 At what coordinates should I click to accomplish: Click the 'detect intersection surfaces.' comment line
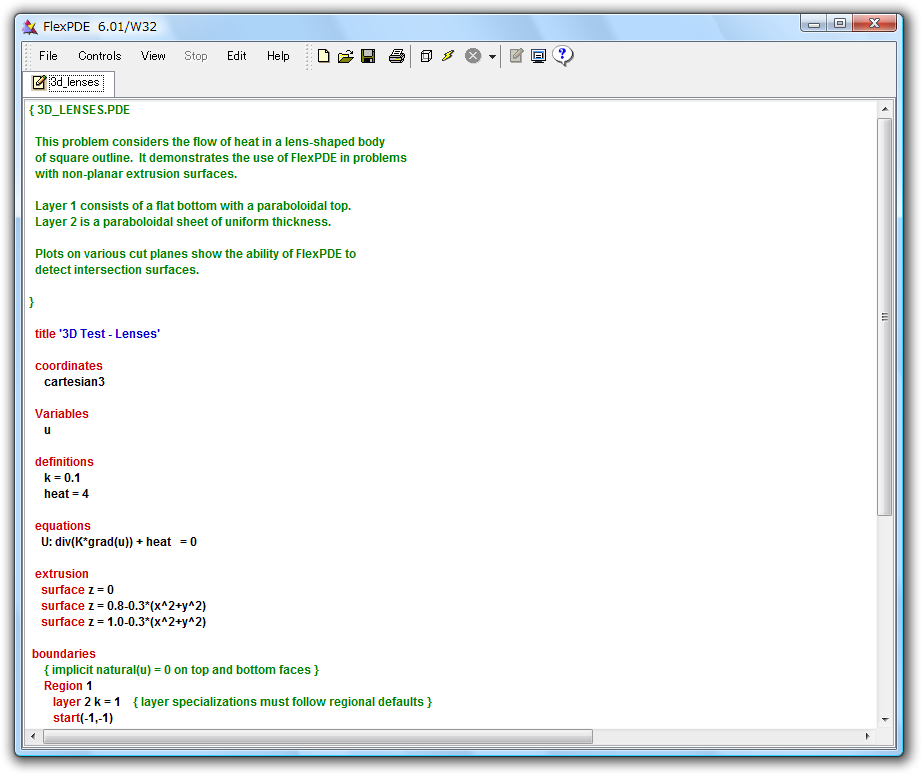[x=117, y=270]
